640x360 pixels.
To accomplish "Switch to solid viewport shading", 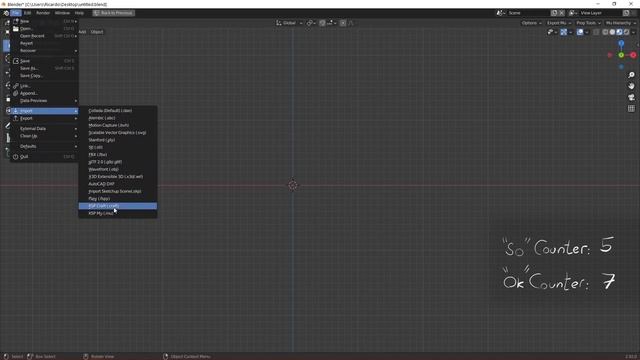I will point(612,32).
